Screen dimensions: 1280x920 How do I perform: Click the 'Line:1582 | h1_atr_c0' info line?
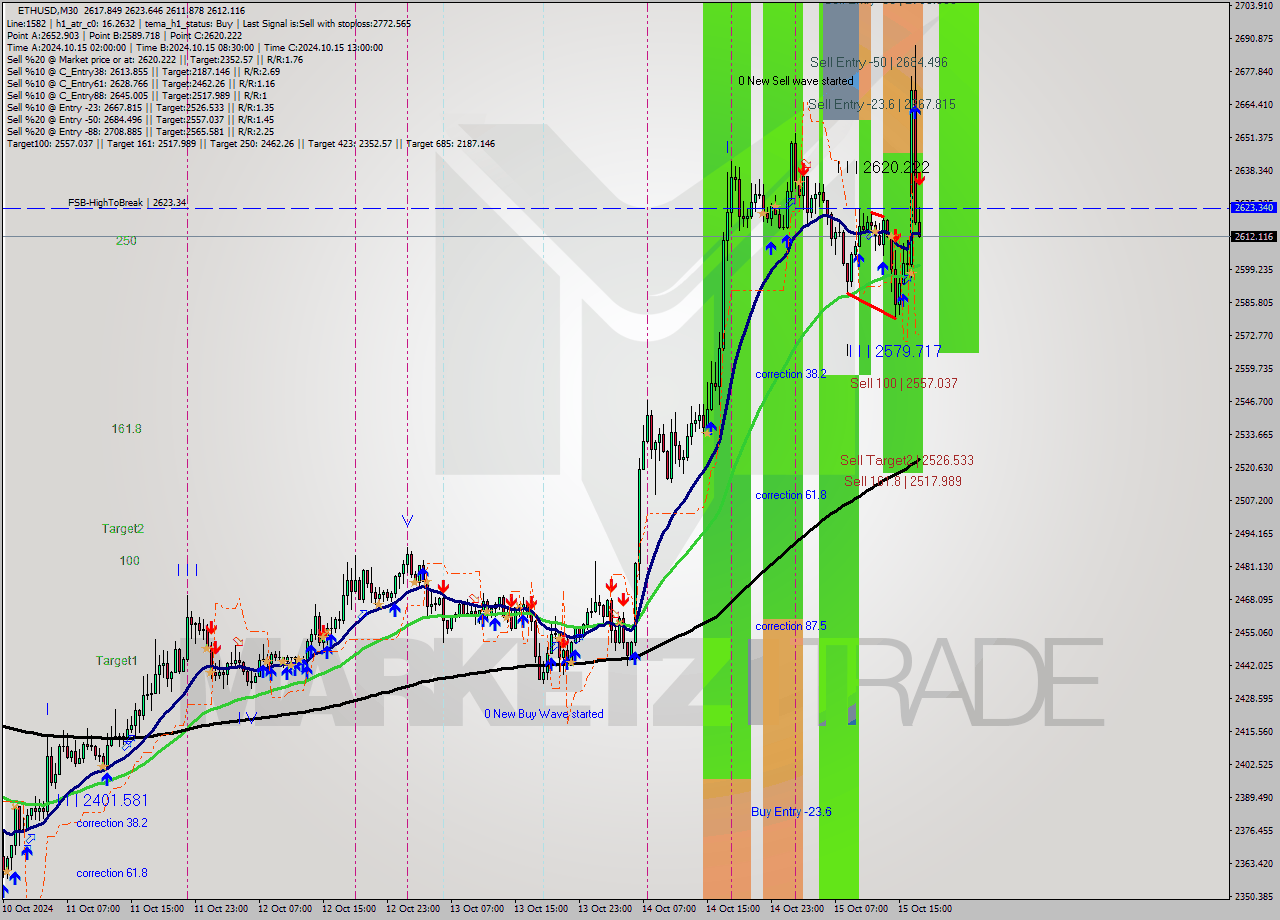pos(208,23)
